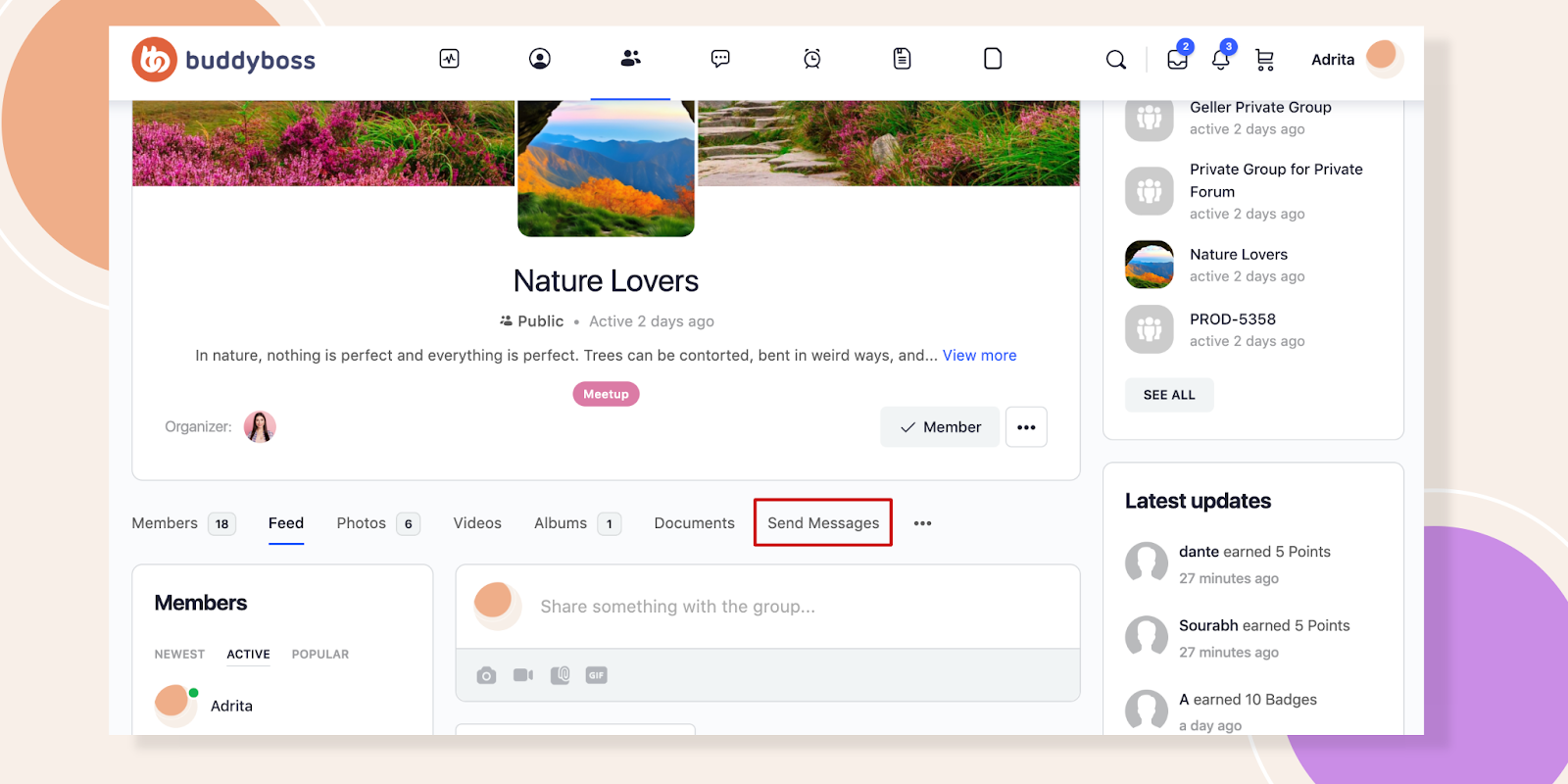Insert a GIF using the GIF icon
This screenshot has height=784, width=1568.
click(x=597, y=675)
